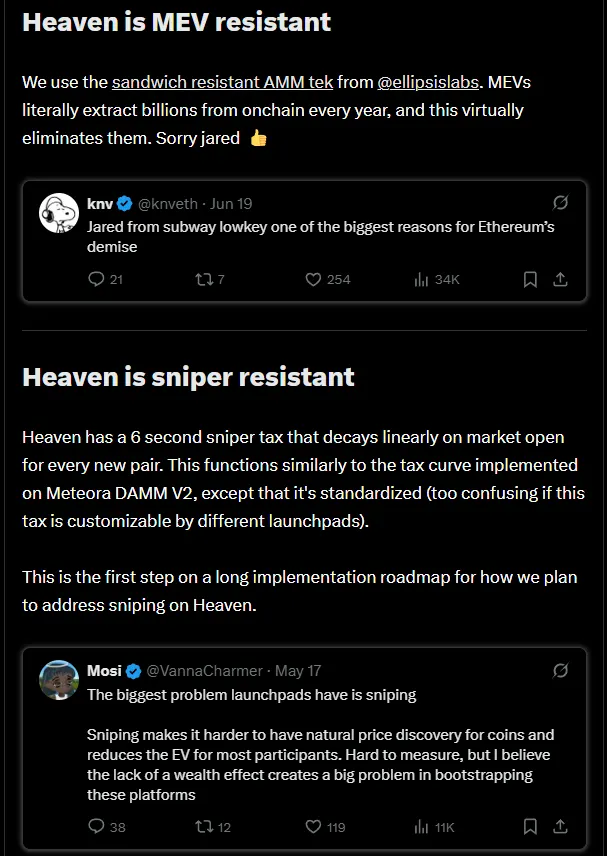Bookmark knv's tweet
This screenshot has width=607, height=856.
pyautogui.click(x=530, y=280)
